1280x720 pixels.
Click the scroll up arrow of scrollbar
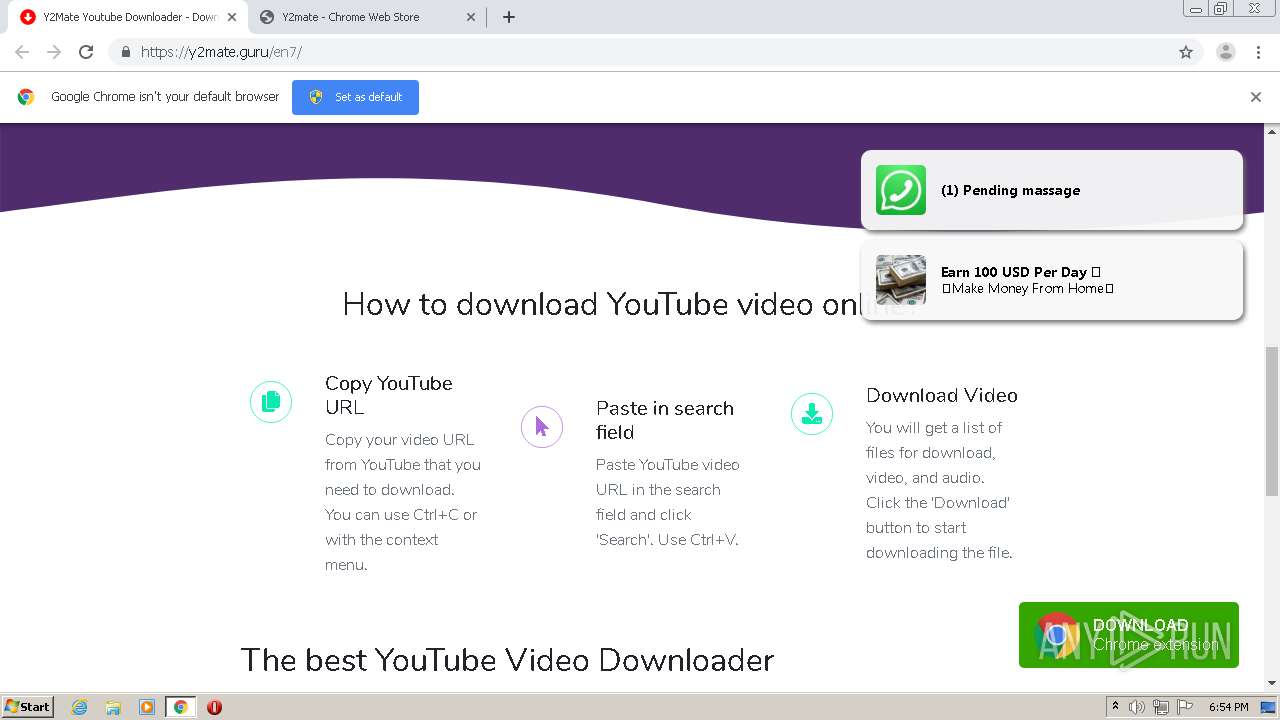point(1272,131)
